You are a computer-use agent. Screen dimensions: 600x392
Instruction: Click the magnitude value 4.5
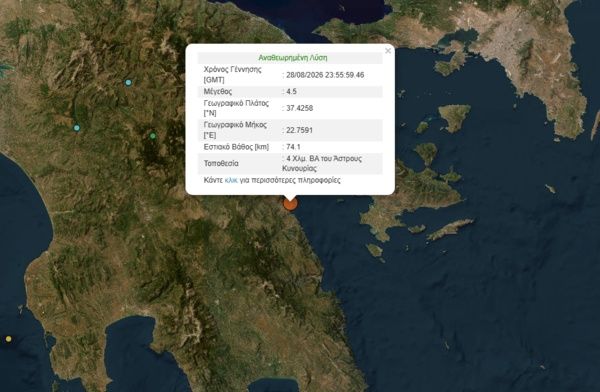click(291, 91)
